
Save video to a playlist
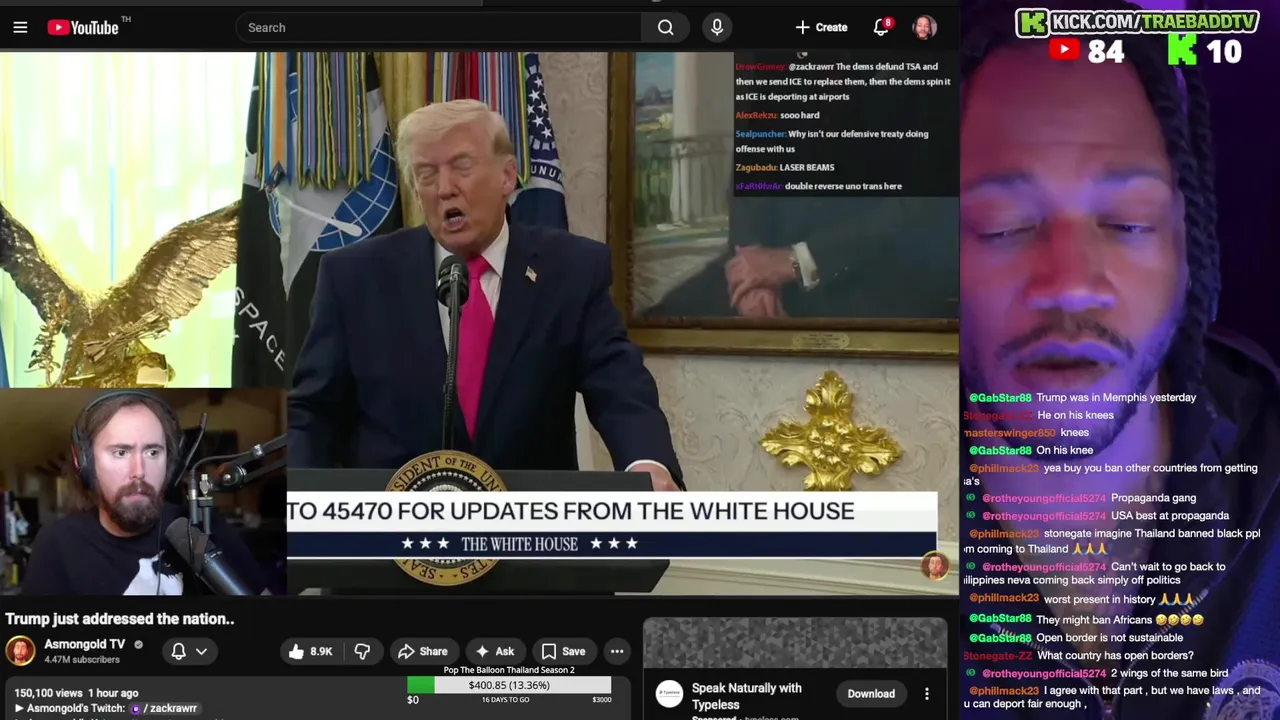pyautogui.click(x=563, y=651)
